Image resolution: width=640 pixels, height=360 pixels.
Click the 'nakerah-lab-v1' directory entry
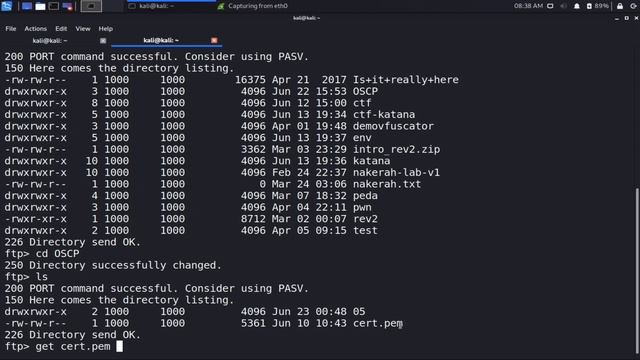[396, 173]
